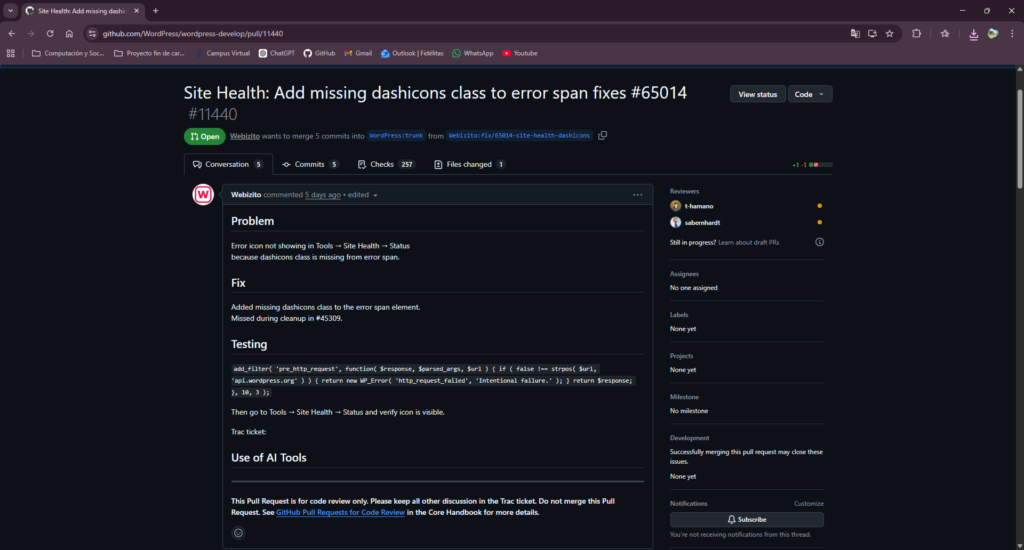1024x550 pixels.
Task: Open the Youtube bookmark
Action: (520, 54)
